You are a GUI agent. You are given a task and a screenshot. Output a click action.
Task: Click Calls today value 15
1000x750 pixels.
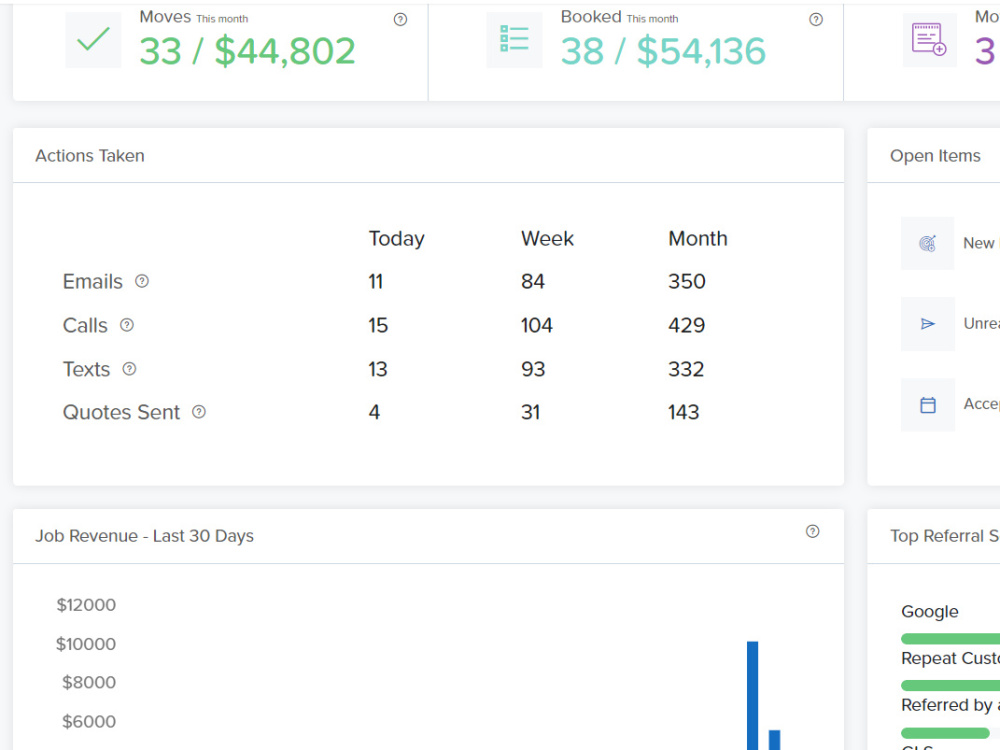tap(378, 325)
